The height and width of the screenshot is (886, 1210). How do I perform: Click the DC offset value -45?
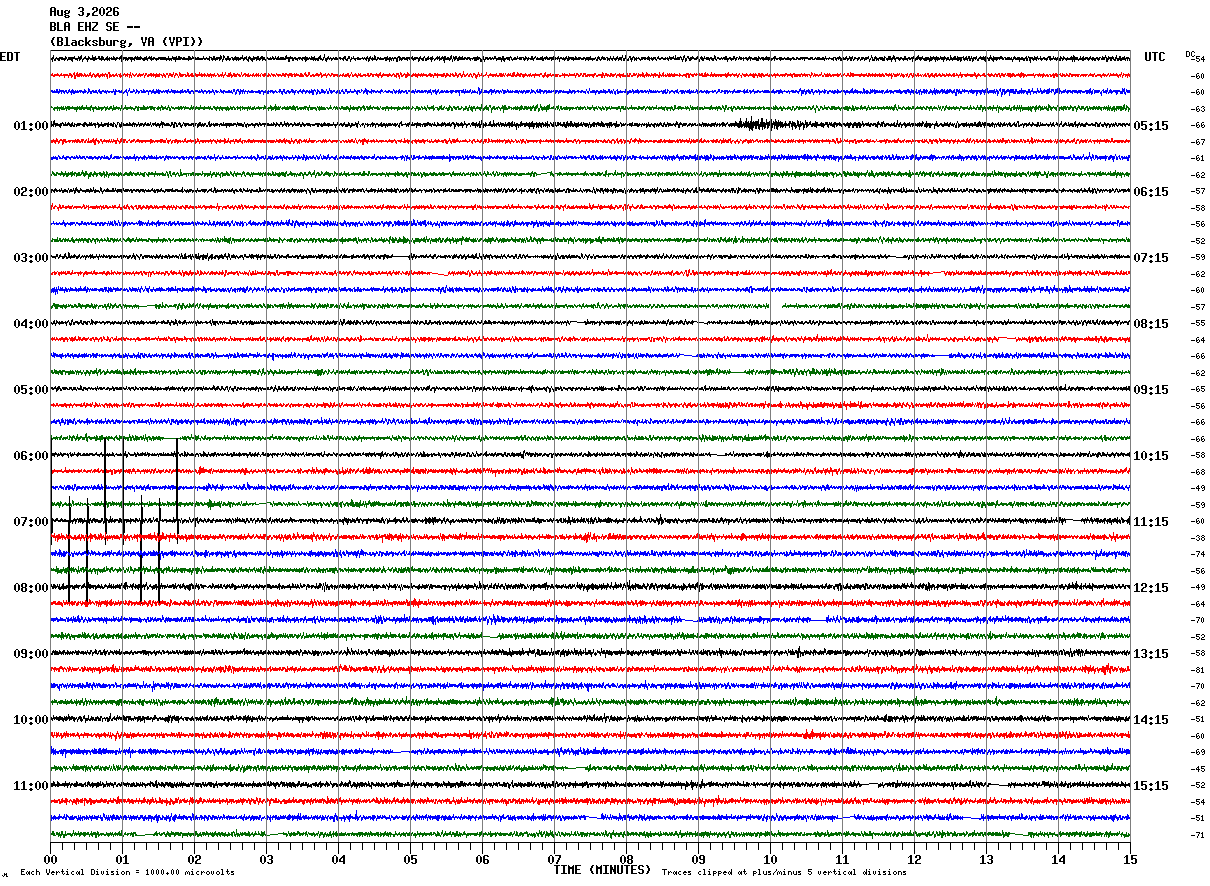click(1198, 769)
